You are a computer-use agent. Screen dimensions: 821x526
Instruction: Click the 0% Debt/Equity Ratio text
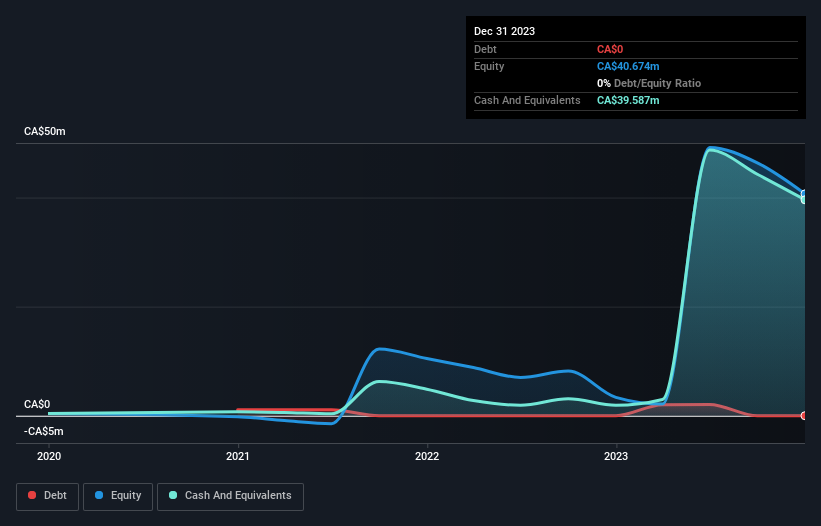pyautogui.click(x=649, y=83)
